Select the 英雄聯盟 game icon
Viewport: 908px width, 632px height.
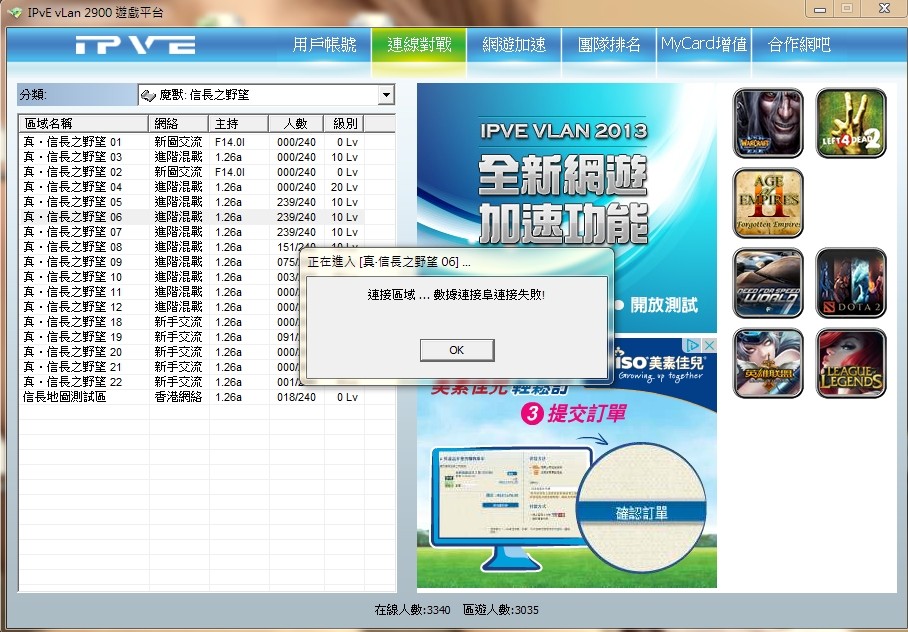(x=768, y=363)
